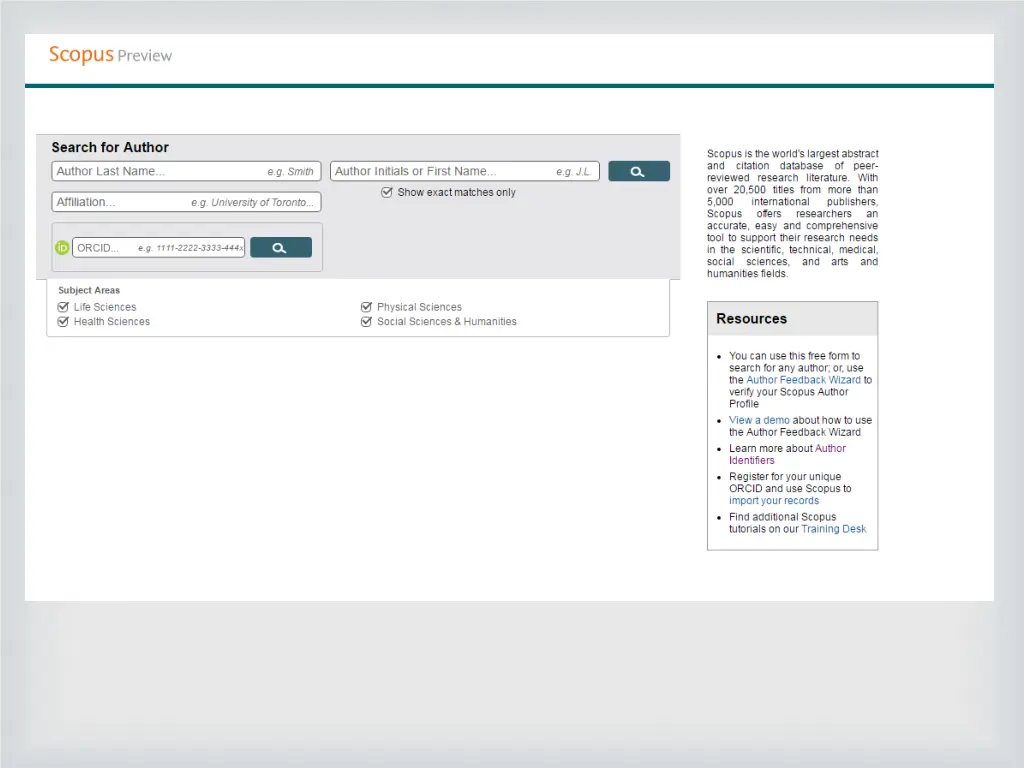
Task: Open the Training Desk link
Action: (x=833, y=529)
